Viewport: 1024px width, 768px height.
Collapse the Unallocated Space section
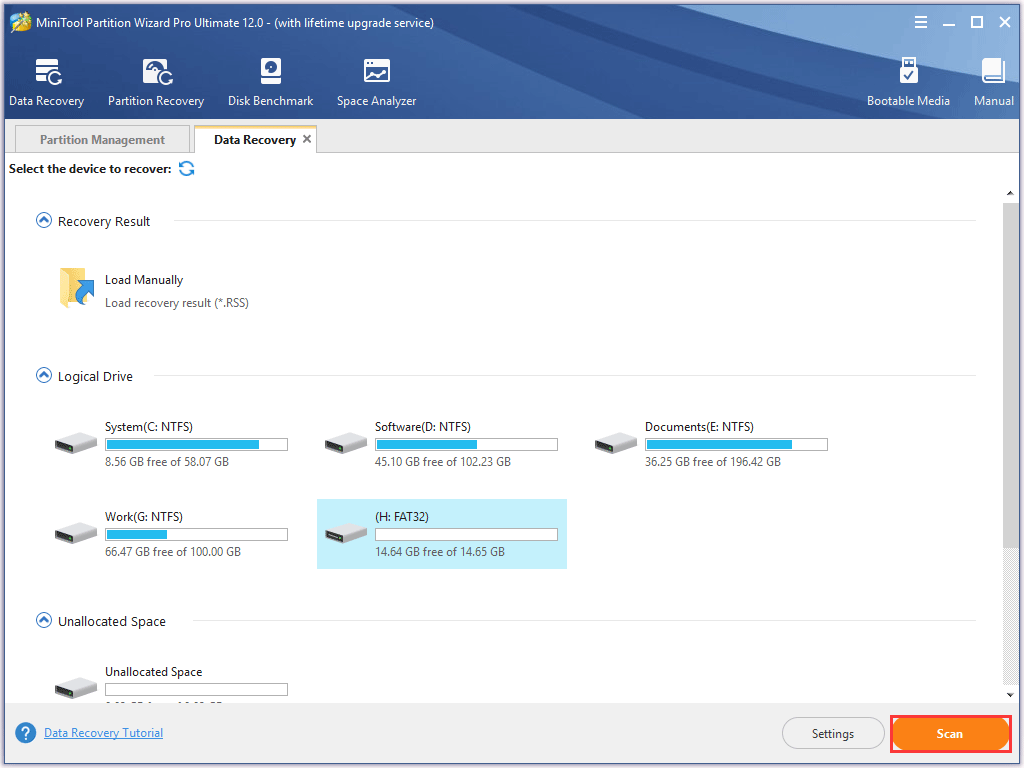(x=44, y=621)
